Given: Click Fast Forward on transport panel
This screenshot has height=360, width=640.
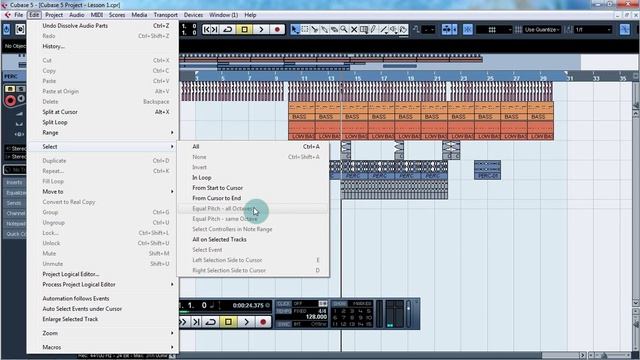Looking at the screenshot, I should (x=183, y=322).
